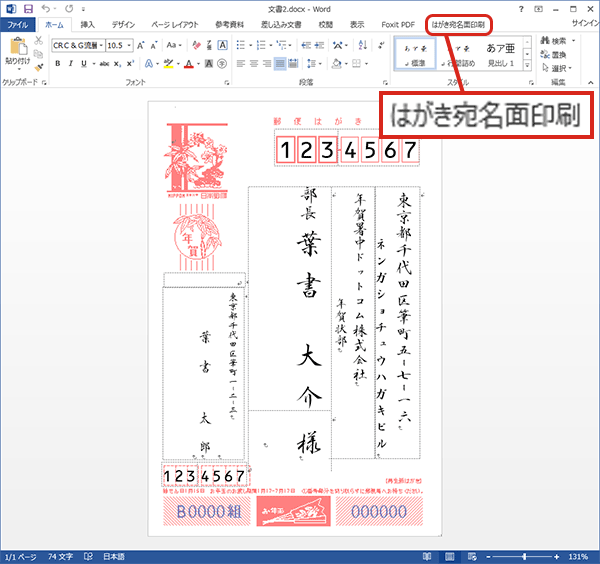Open the ファイル (File) tab

tap(18, 25)
